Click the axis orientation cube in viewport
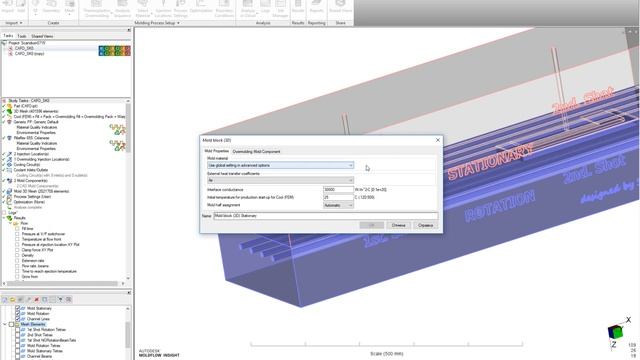This screenshot has height=360, width=640. [615, 332]
